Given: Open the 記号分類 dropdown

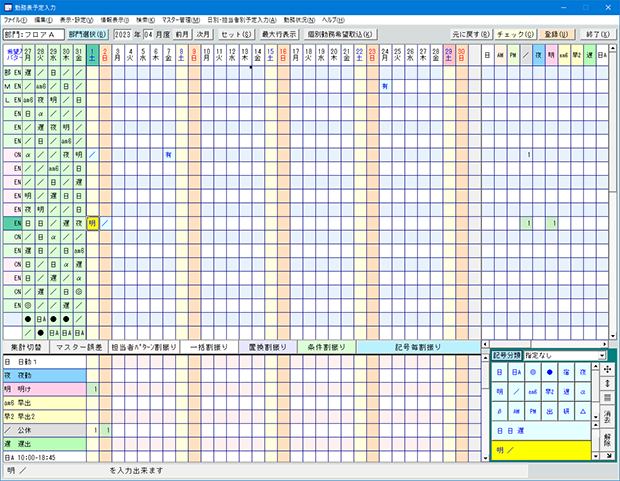Looking at the screenshot, I should point(564,355).
